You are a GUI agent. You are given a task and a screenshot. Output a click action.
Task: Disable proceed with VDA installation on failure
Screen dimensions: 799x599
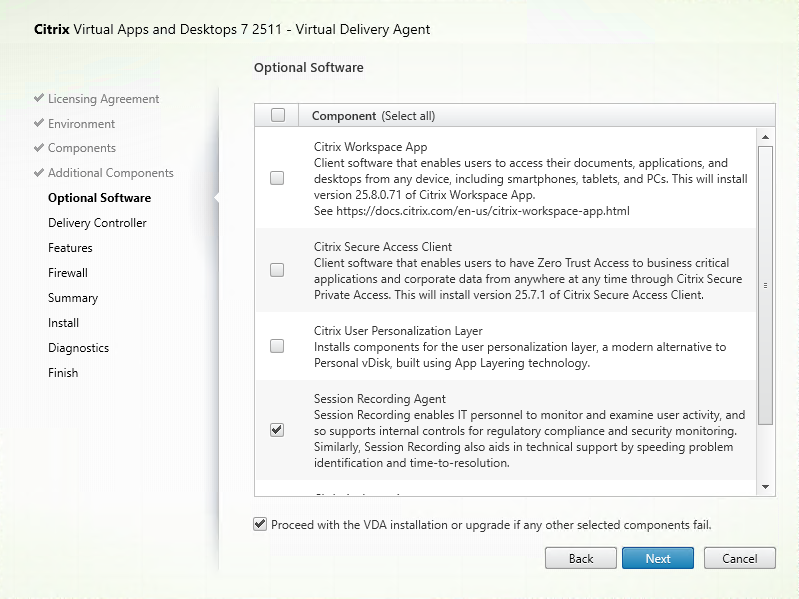point(261,524)
